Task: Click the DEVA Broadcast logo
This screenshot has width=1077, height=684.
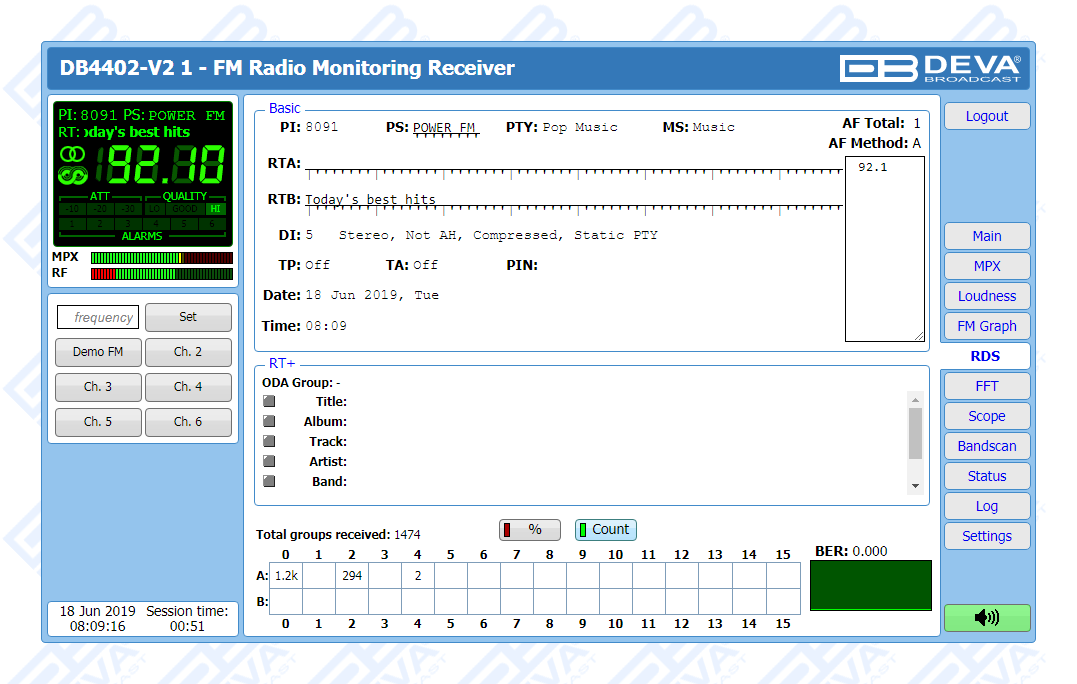Action: pos(930,68)
